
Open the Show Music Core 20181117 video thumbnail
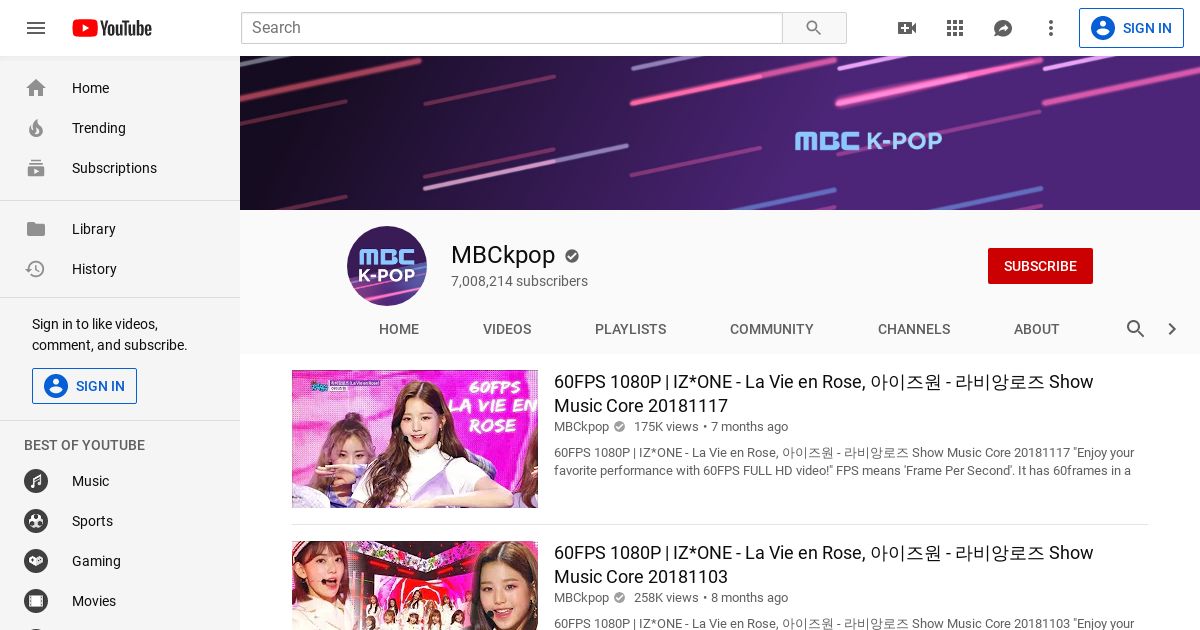[x=415, y=439]
